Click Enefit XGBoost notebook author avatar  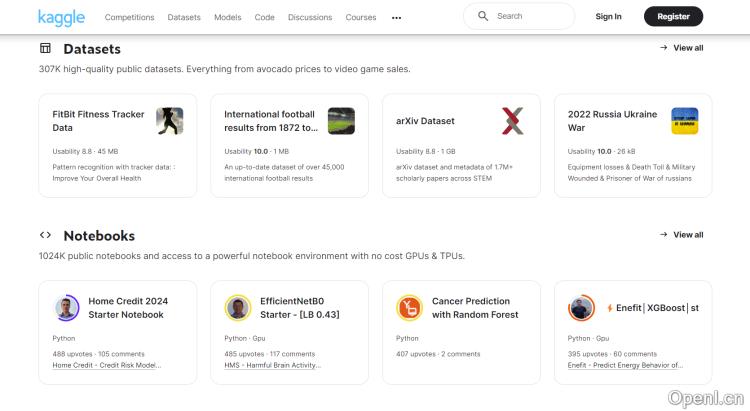581,308
